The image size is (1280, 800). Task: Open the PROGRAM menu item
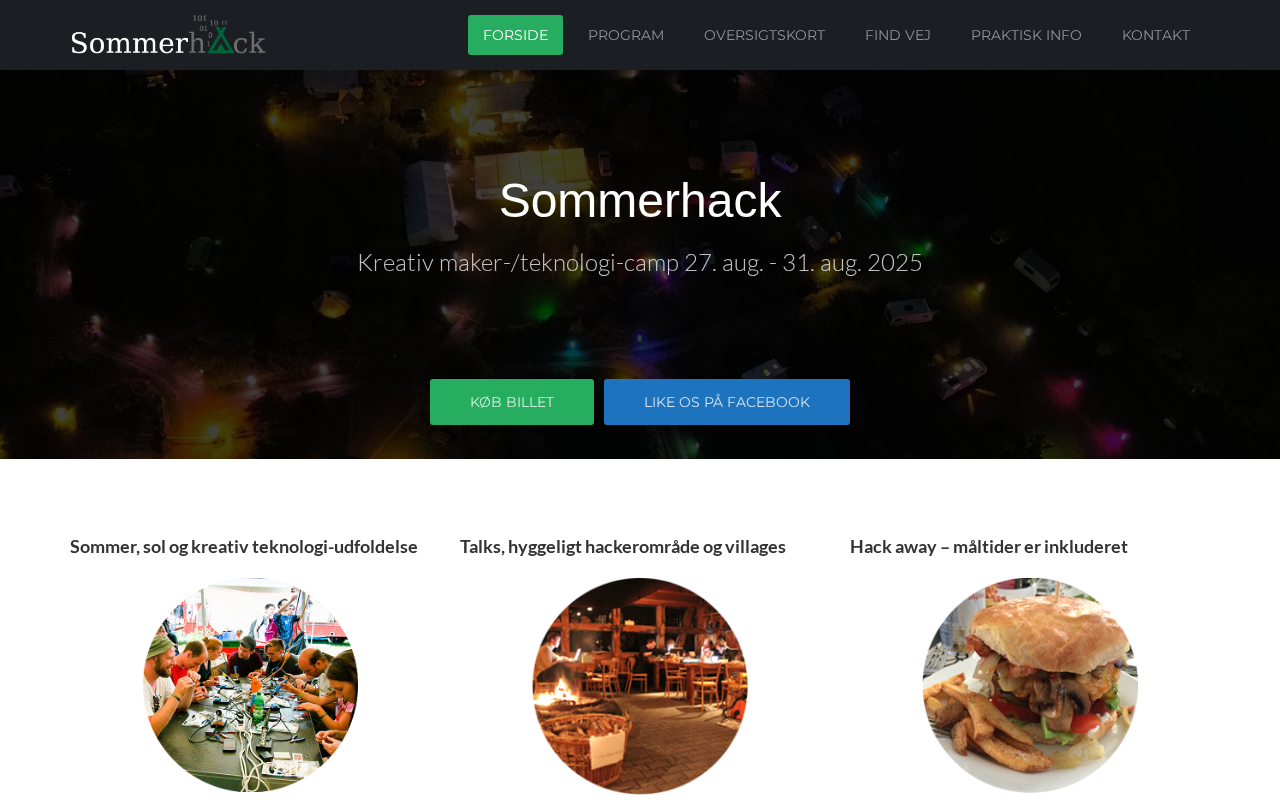click(626, 35)
